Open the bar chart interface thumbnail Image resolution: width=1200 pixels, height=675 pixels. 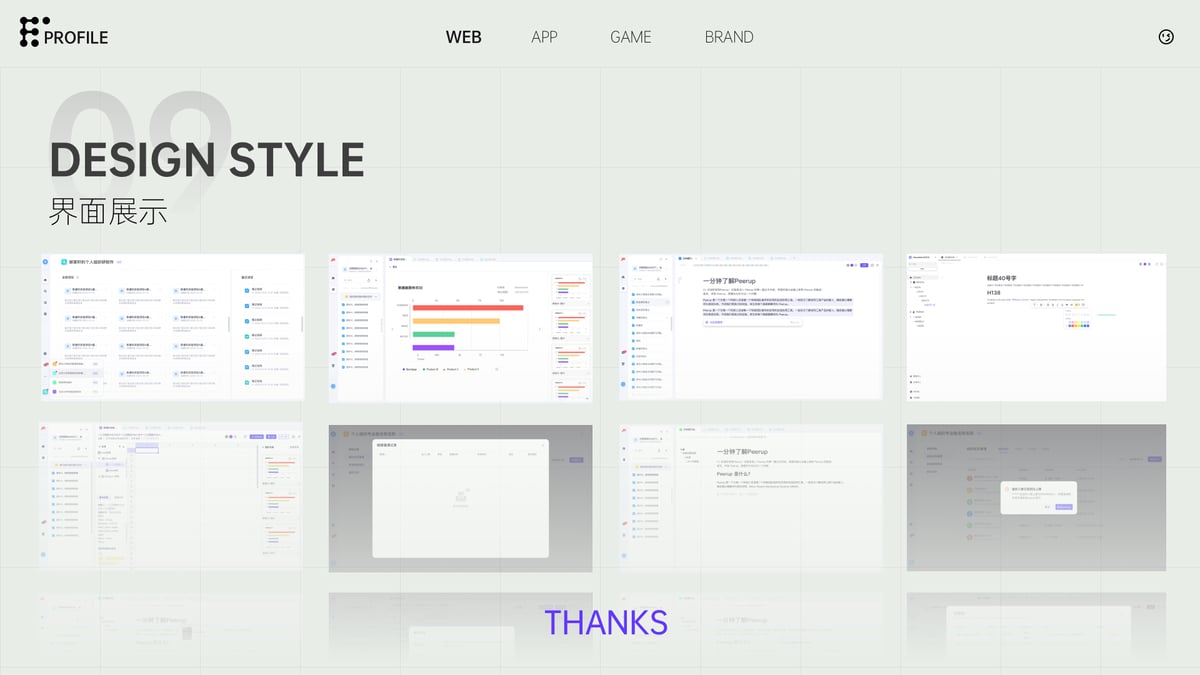(460, 327)
